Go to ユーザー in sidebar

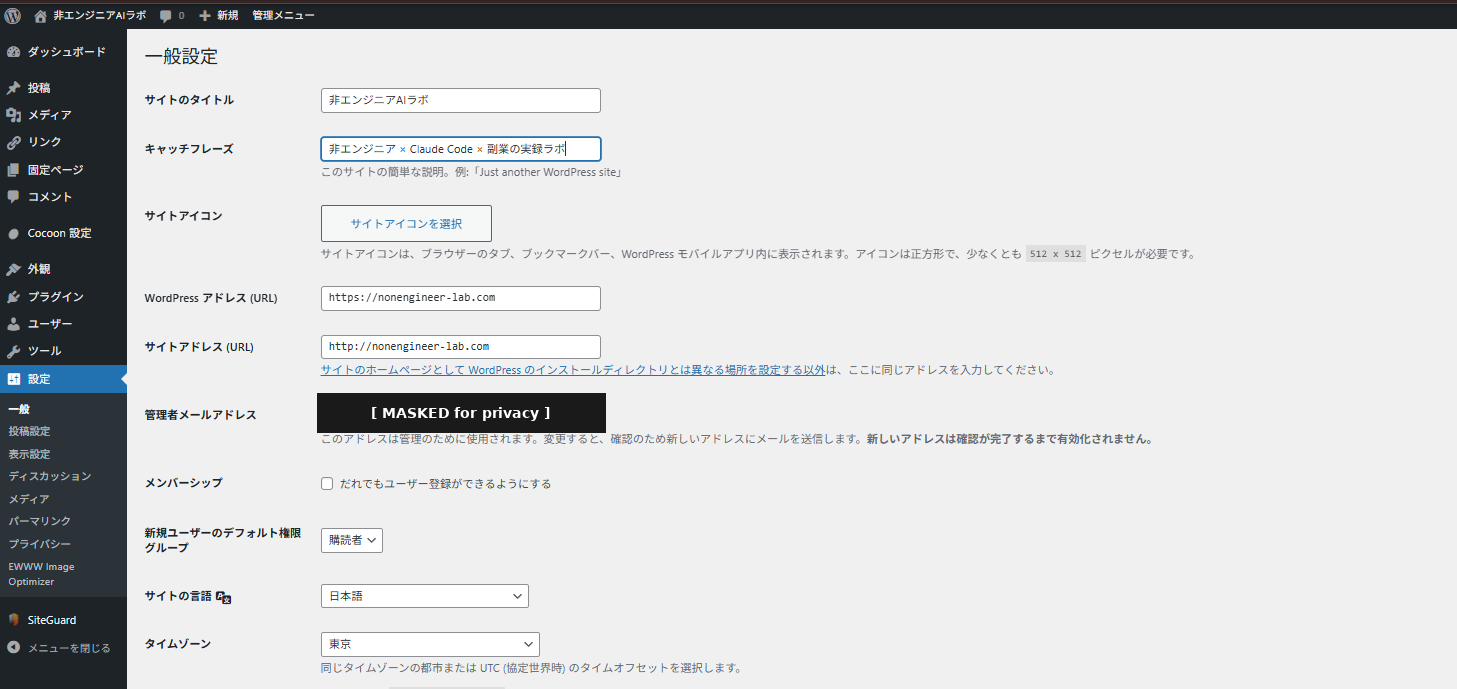(50, 324)
